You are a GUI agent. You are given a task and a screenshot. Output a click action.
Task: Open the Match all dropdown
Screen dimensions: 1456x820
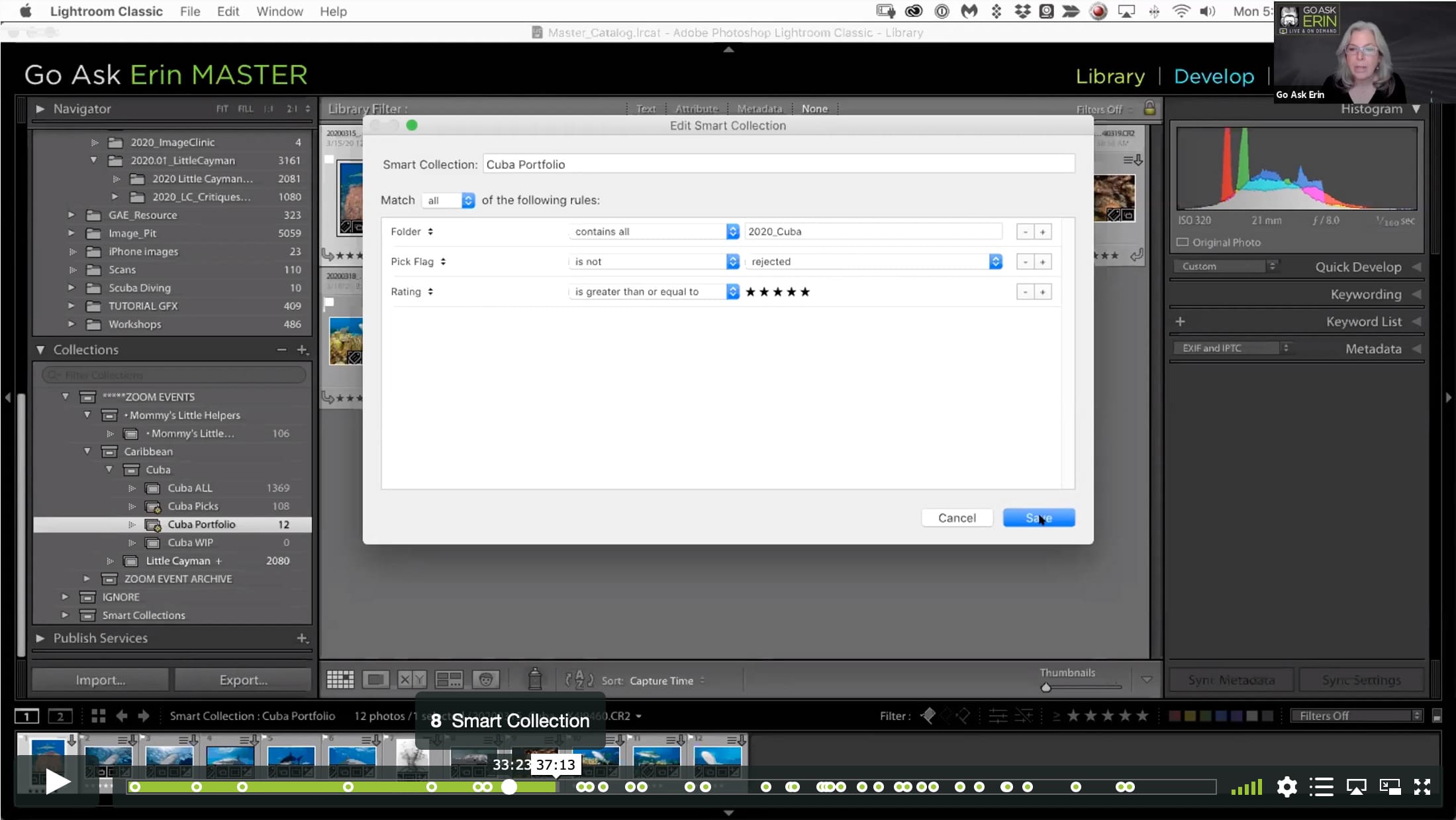pos(448,200)
